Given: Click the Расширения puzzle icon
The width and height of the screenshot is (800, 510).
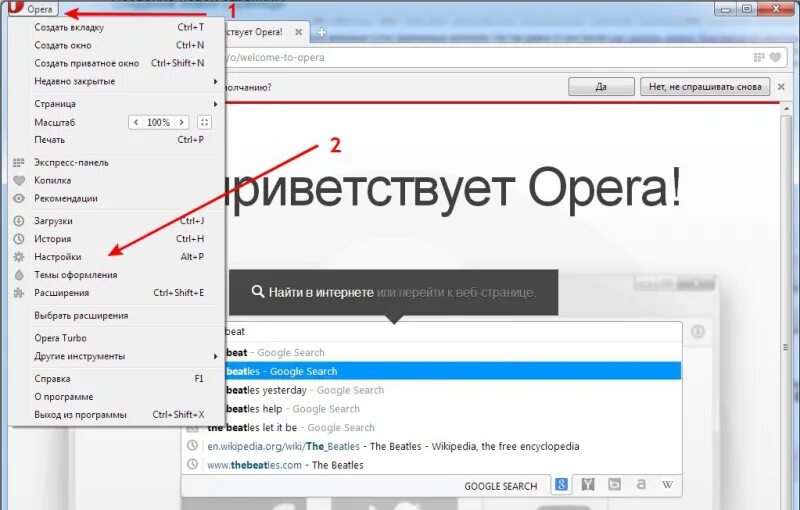Looking at the screenshot, I should tap(19, 293).
